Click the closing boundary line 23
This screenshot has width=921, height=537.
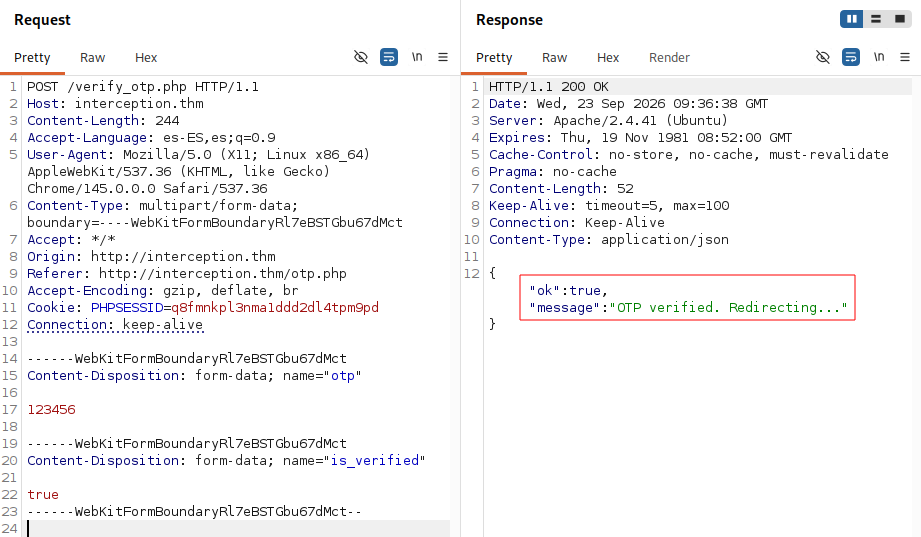pyautogui.click(x=194, y=512)
